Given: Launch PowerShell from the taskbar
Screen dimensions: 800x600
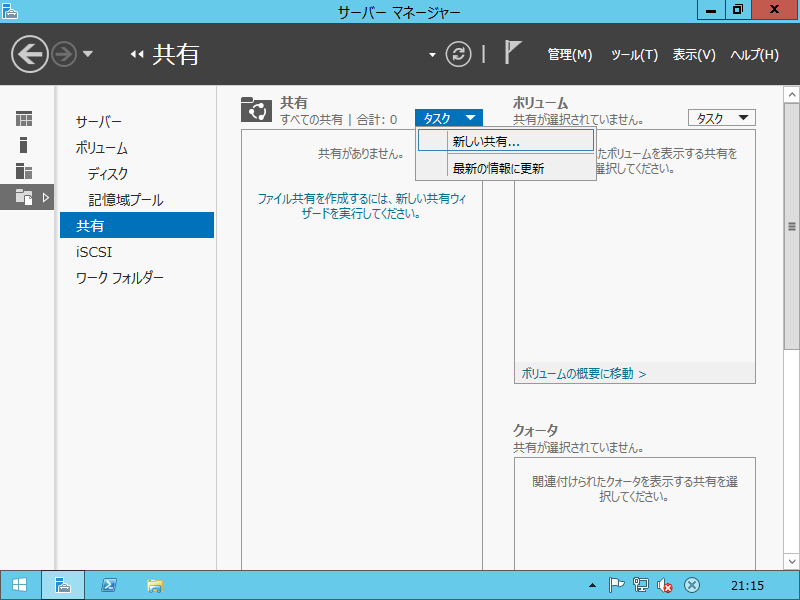Looking at the screenshot, I should [108, 585].
